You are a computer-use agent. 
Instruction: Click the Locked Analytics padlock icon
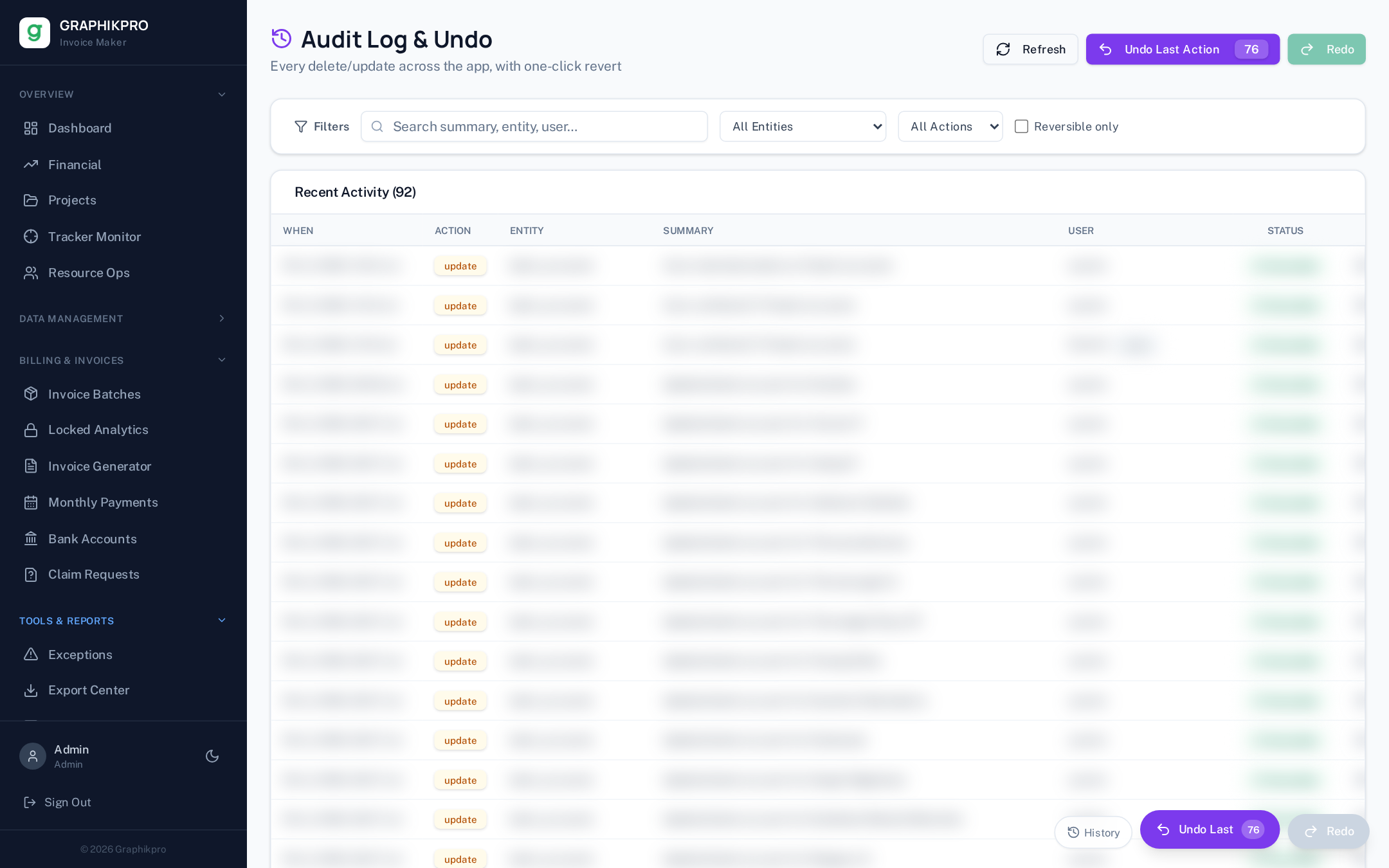[31, 429]
